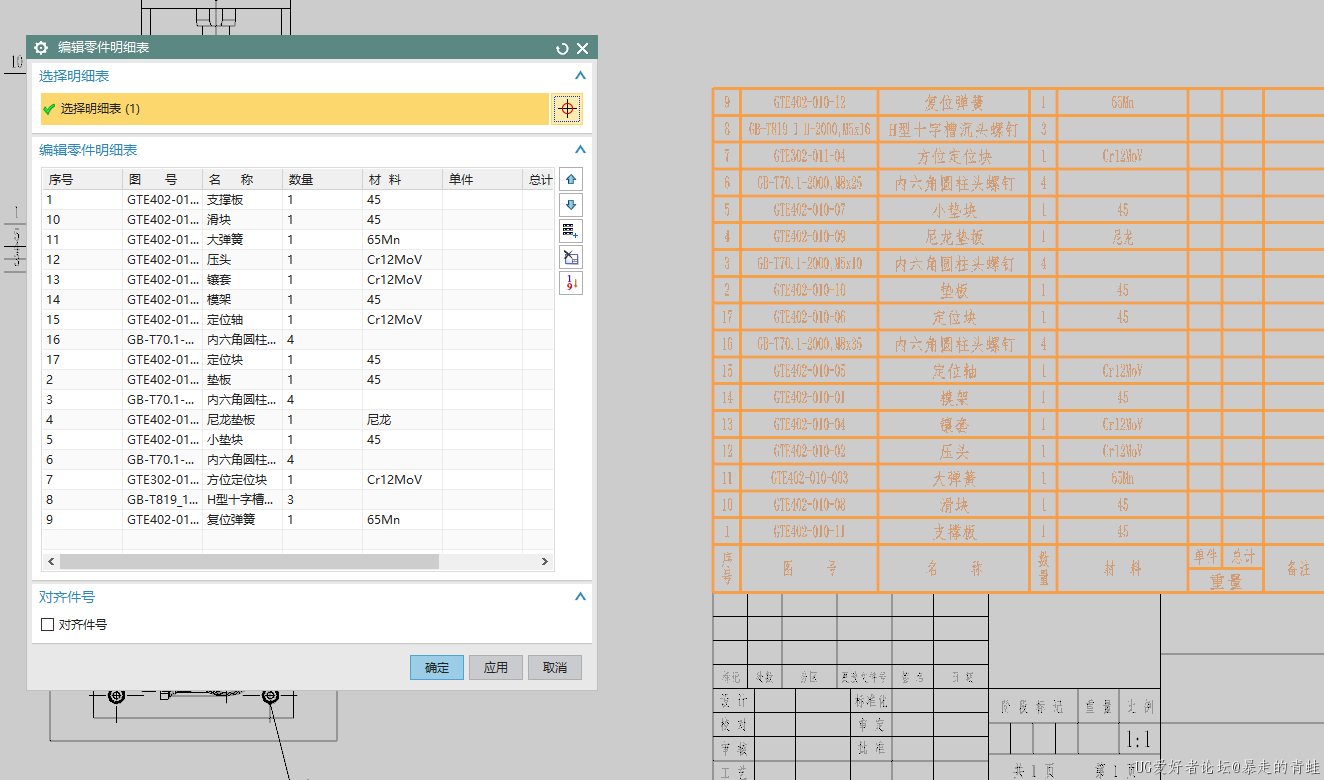Click the table's horizontal scrollbar thumb
The width and height of the screenshot is (1324, 780).
[249, 562]
